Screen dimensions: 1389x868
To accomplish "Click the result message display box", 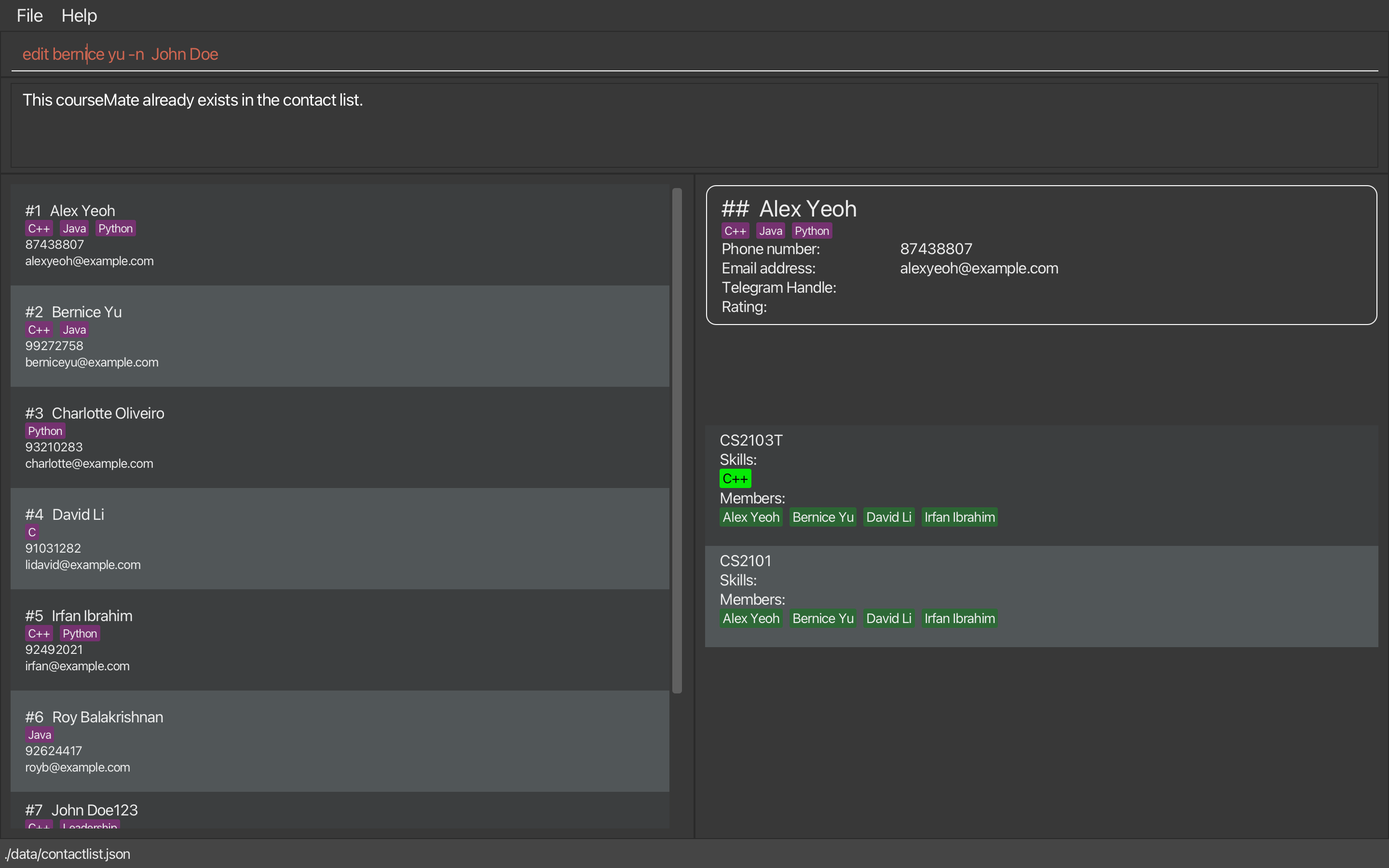I will point(694,126).
